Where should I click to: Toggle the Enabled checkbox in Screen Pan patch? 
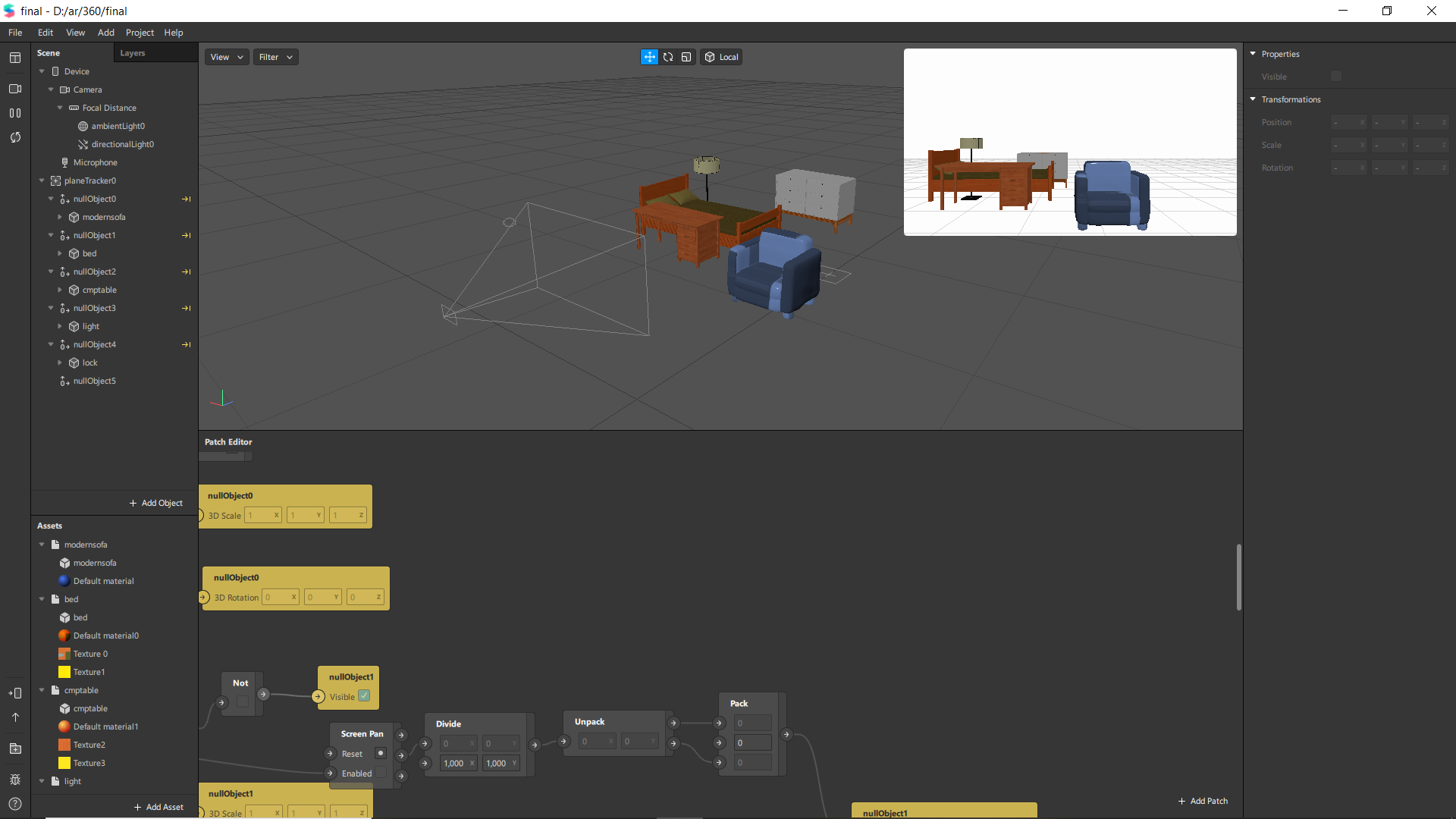pyautogui.click(x=381, y=773)
